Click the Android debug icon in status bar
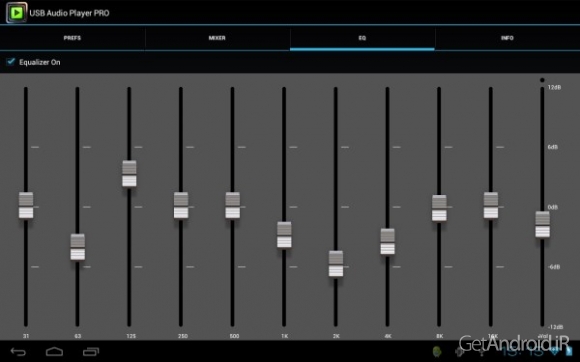This screenshot has height=362, width=580. point(437,351)
